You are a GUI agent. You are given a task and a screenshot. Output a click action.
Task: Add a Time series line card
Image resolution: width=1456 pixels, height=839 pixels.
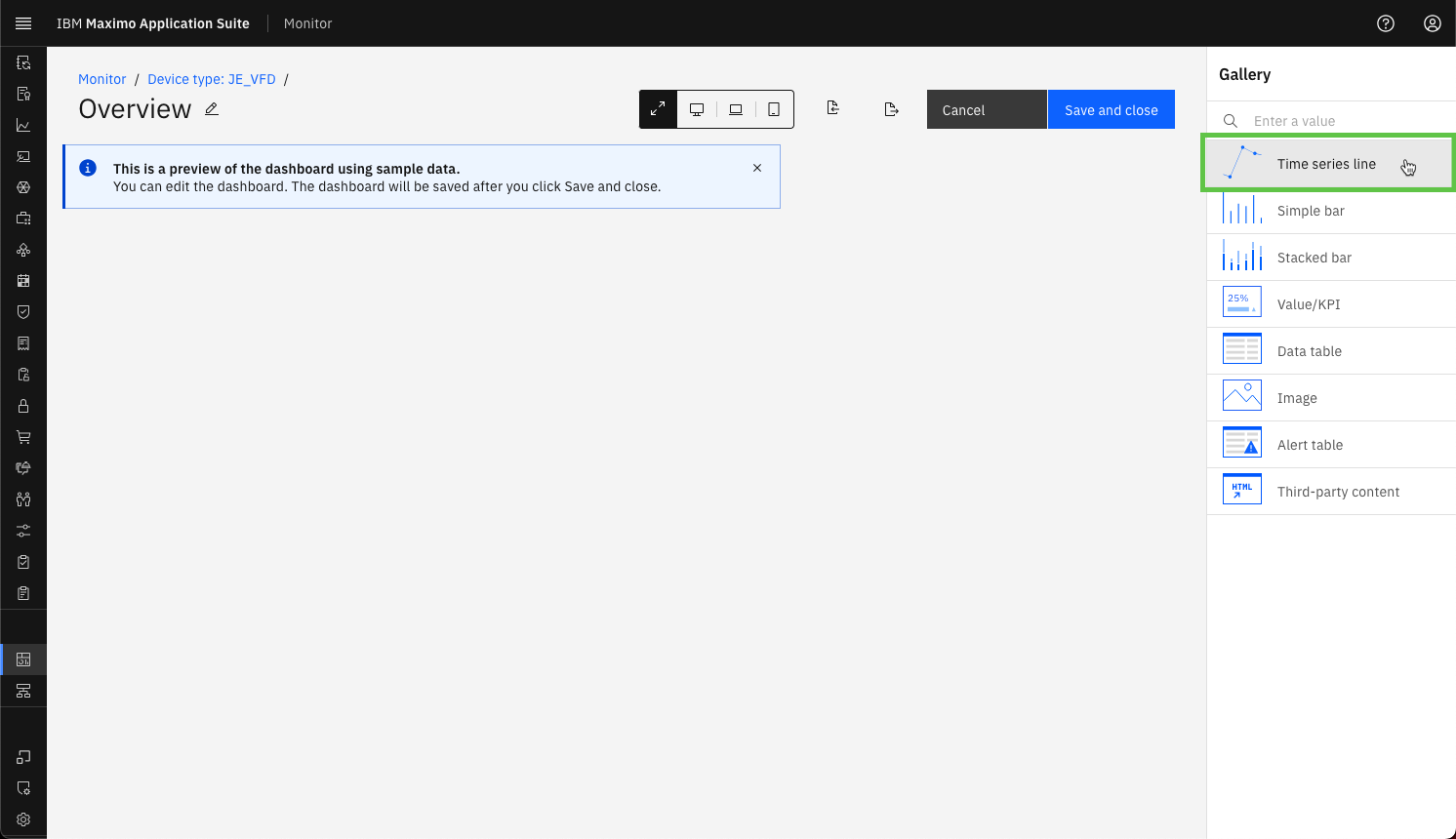coord(1329,164)
